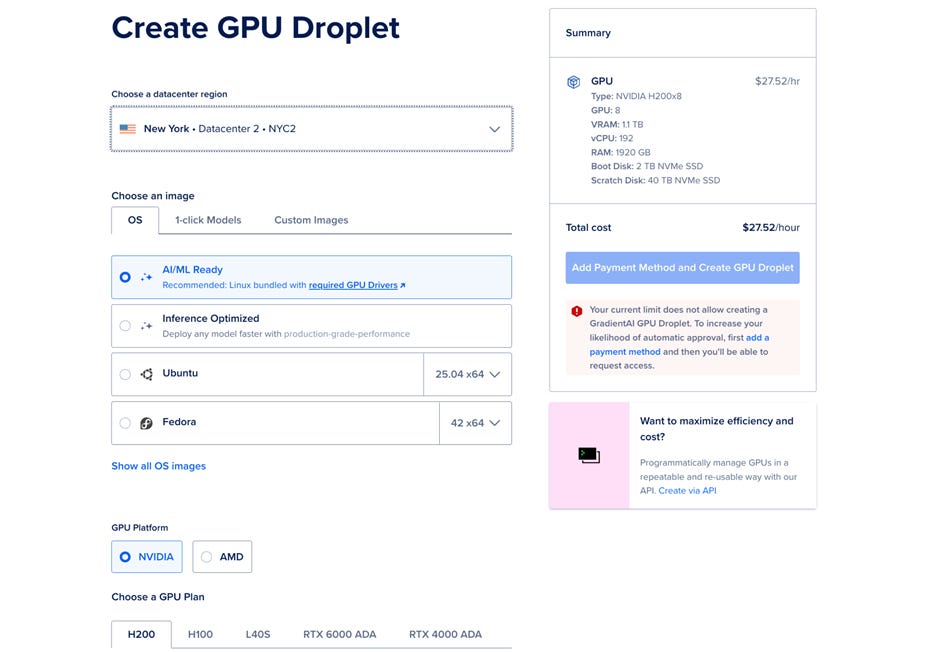
Task: Expand the Ubuntu 25.04 x64 version dropdown
Action: (467, 374)
